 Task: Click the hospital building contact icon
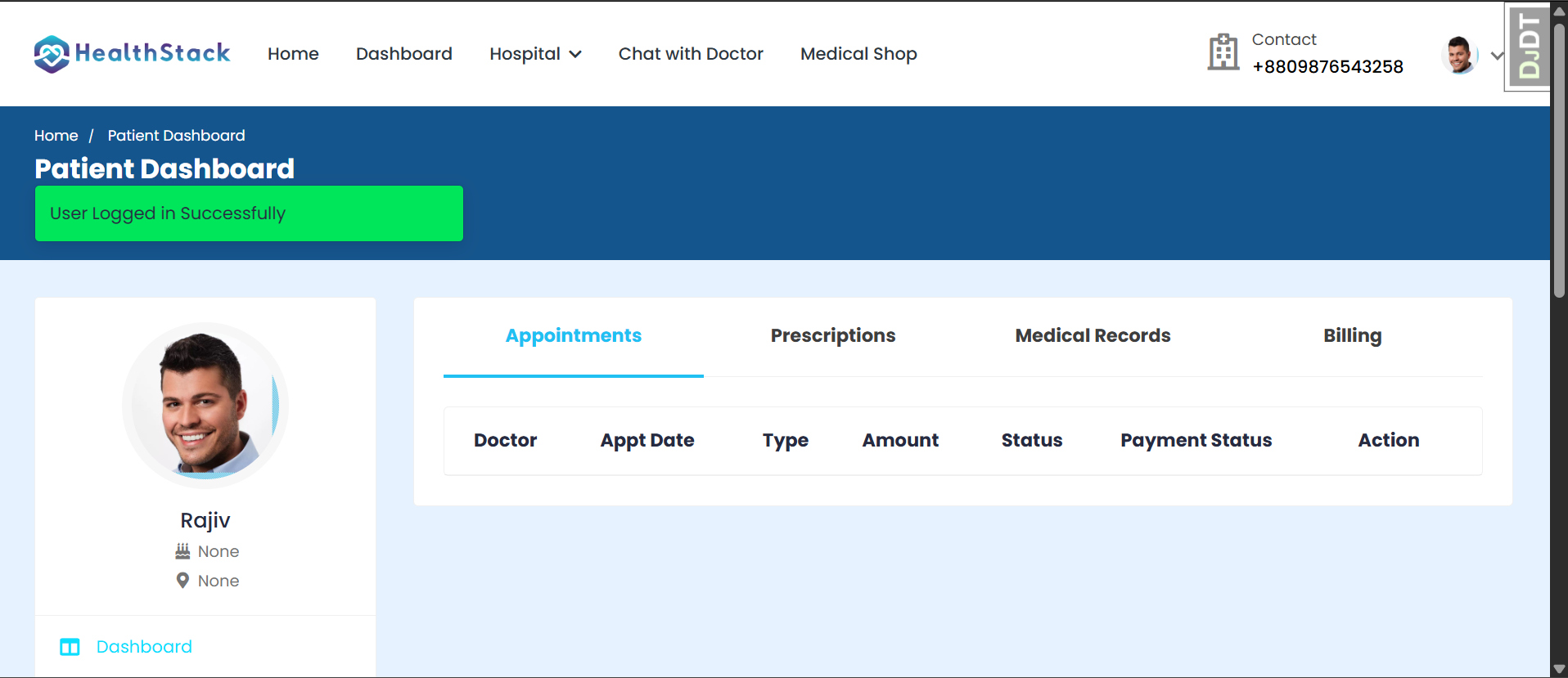tap(1223, 52)
